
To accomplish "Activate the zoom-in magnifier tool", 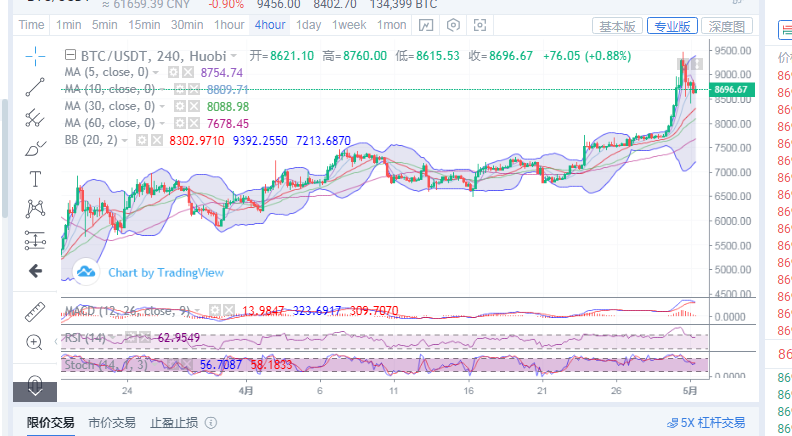I will [36, 342].
